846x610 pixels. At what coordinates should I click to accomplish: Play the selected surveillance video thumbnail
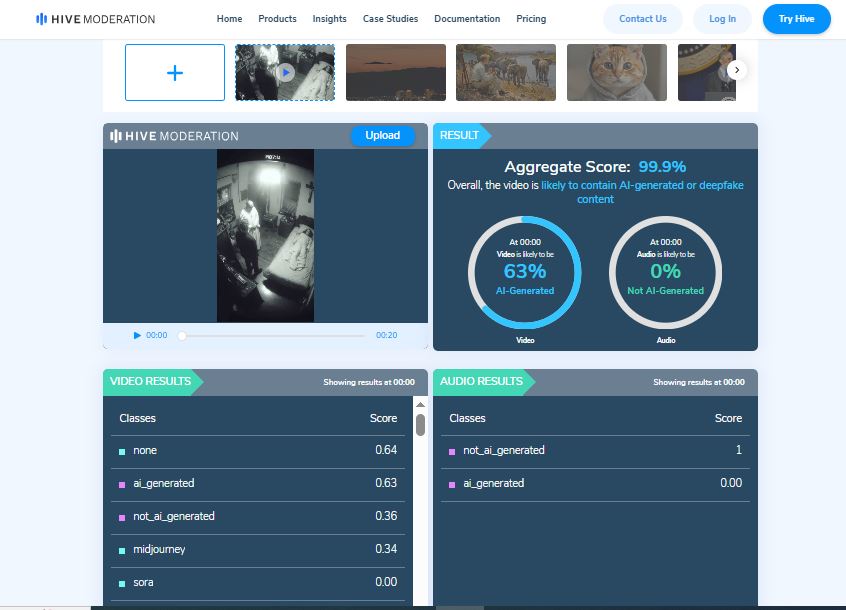[285, 73]
